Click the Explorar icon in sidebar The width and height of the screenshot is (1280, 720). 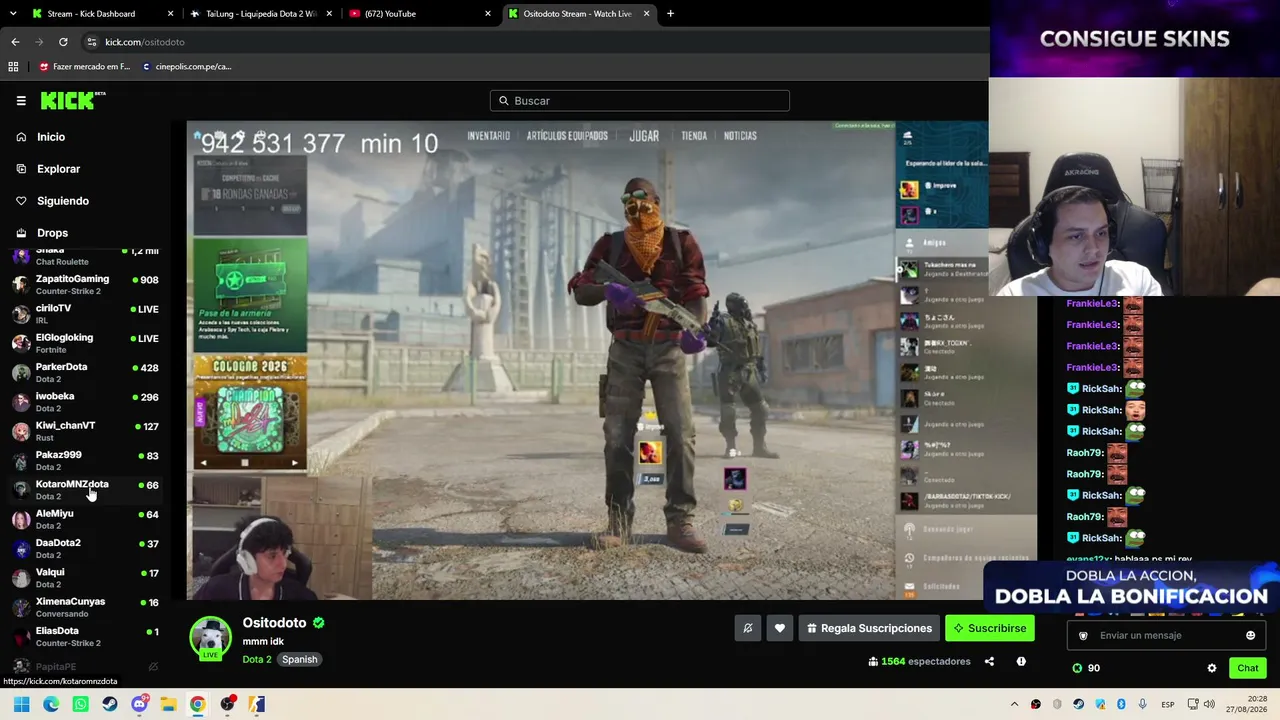[21, 169]
